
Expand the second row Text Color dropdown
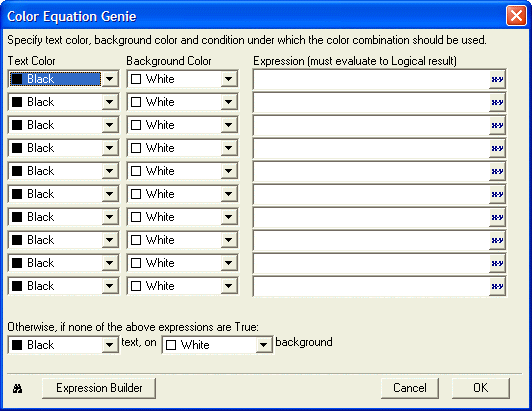(x=110, y=102)
